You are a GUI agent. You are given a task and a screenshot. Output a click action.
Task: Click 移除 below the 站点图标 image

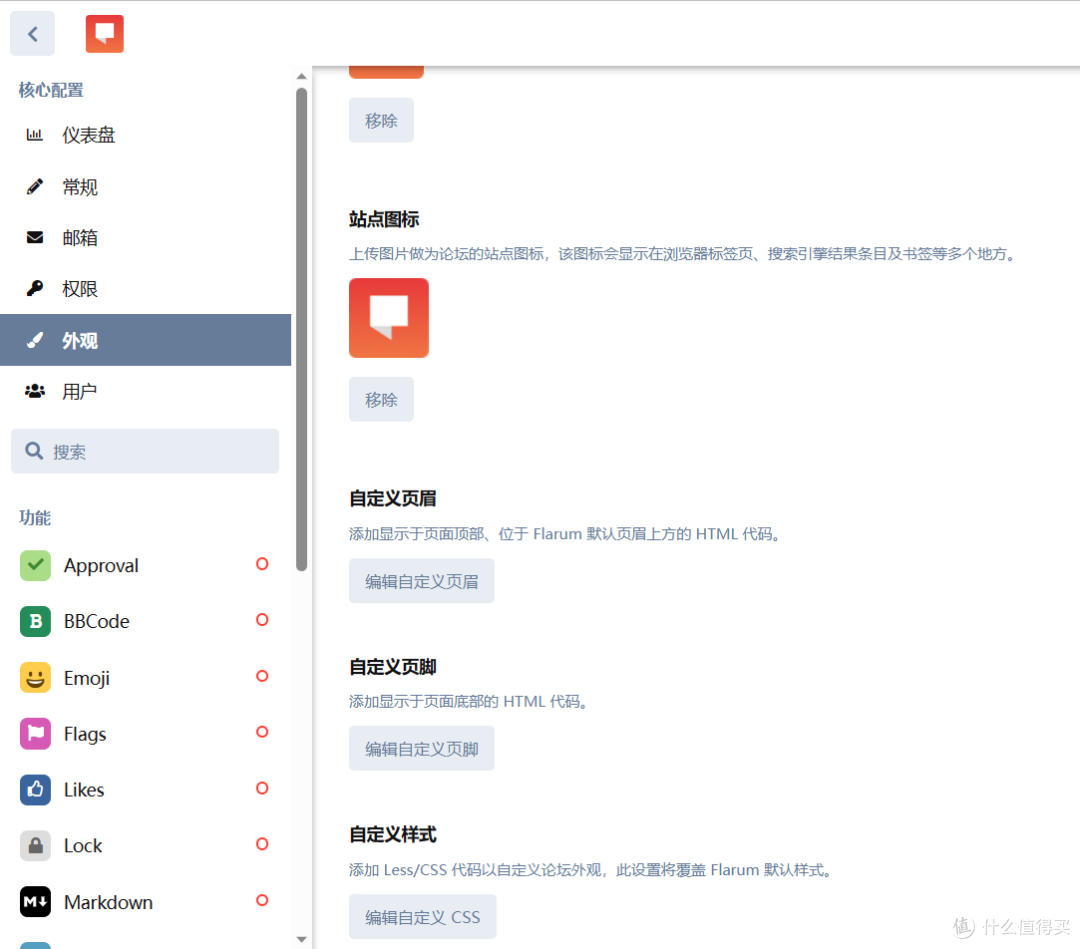(381, 399)
